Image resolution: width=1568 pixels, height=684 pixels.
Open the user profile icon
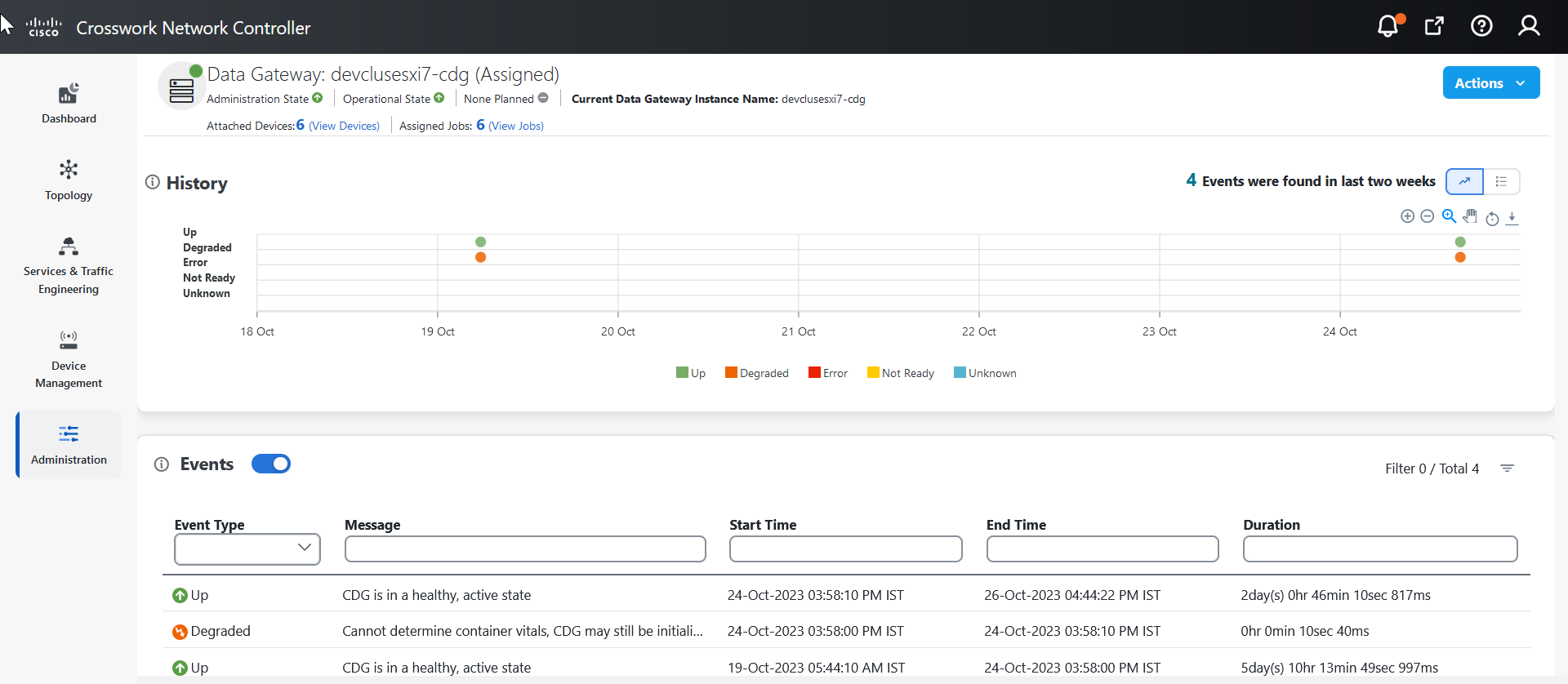click(x=1529, y=26)
